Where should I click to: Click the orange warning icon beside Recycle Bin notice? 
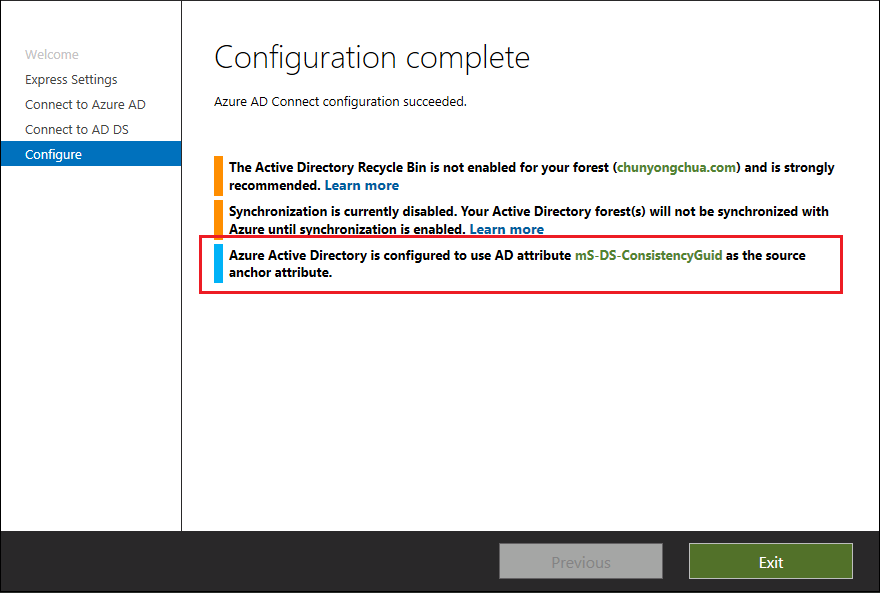coord(217,176)
